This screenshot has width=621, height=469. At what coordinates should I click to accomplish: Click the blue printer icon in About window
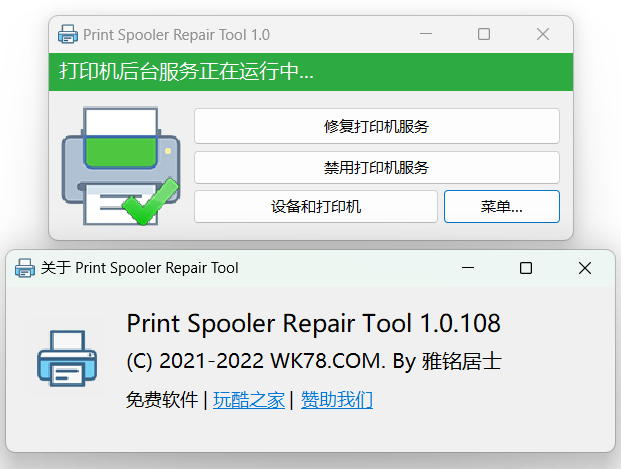(67, 358)
